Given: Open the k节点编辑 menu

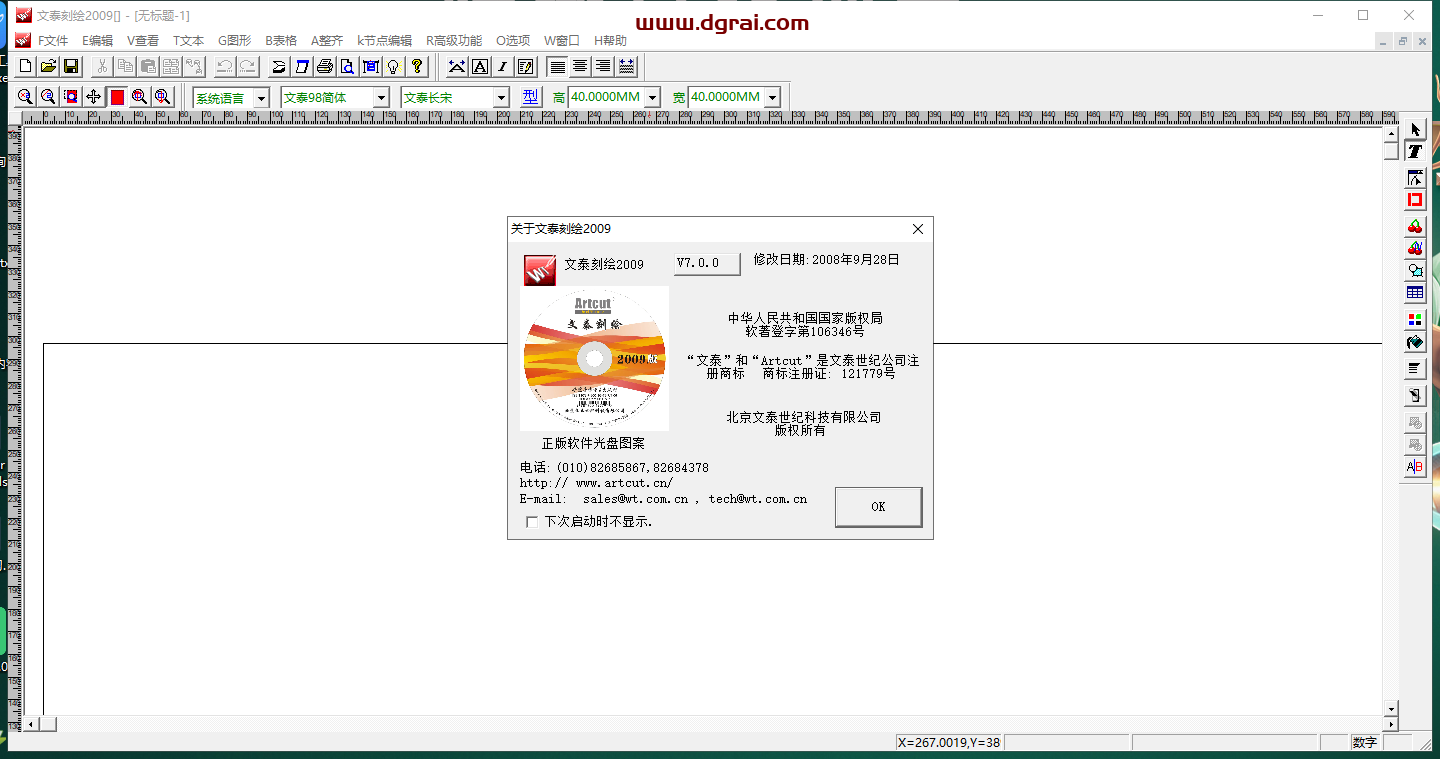Looking at the screenshot, I should 384,41.
